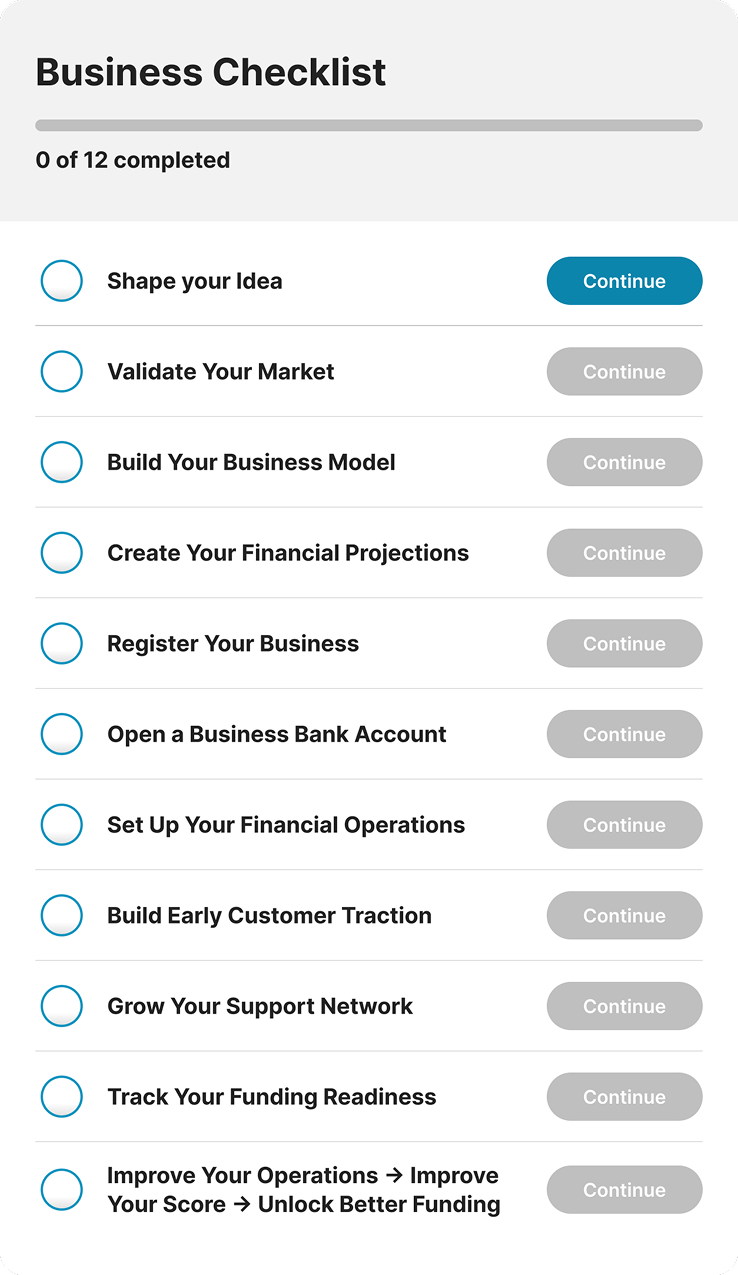Tick Set Up Your Financial Operations circle
The image size is (738, 1275).
[x=62, y=825]
